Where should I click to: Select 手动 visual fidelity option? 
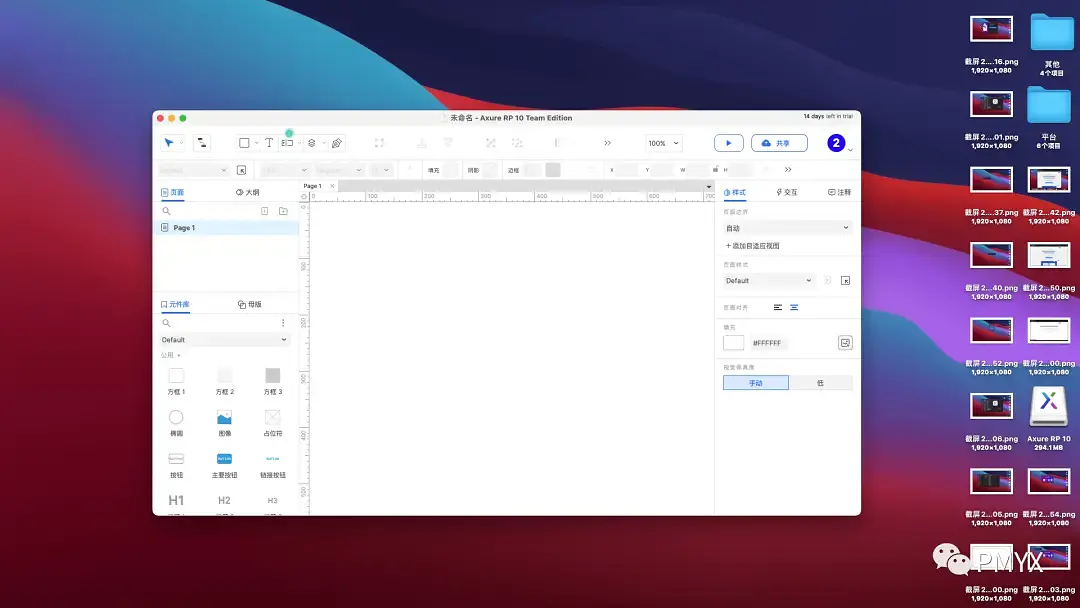[756, 383]
